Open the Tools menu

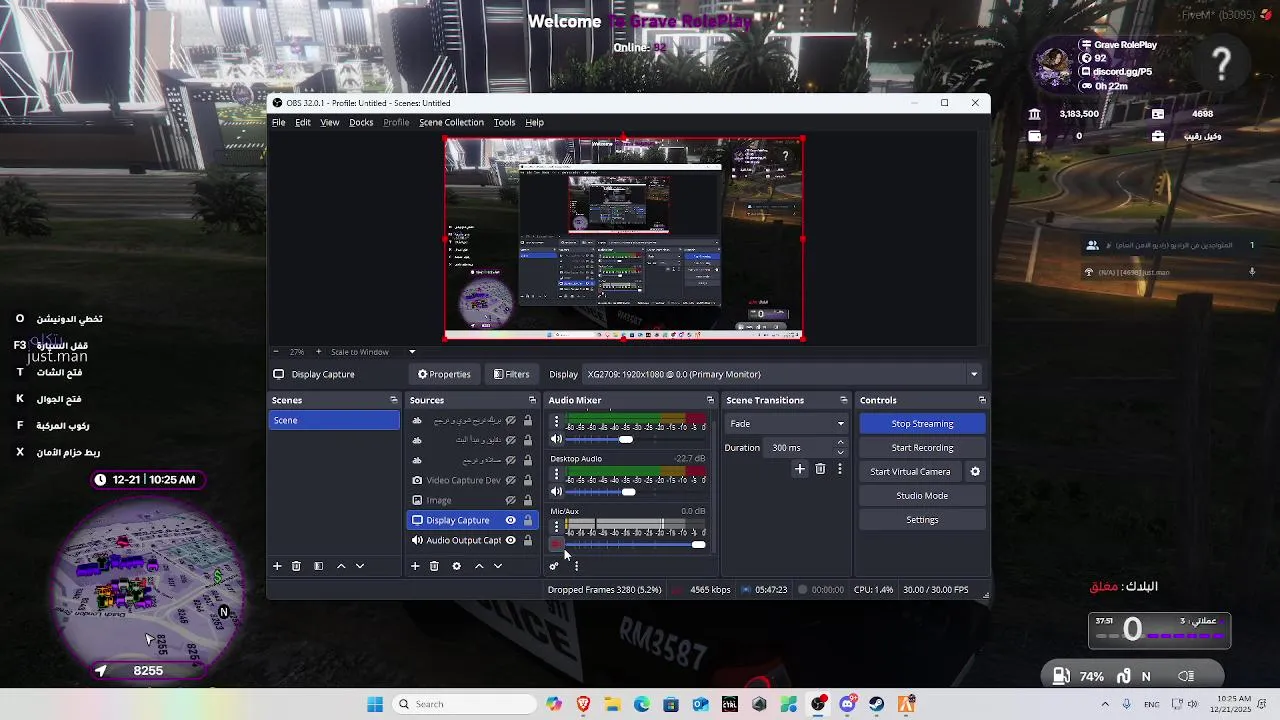(x=504, y=122)
